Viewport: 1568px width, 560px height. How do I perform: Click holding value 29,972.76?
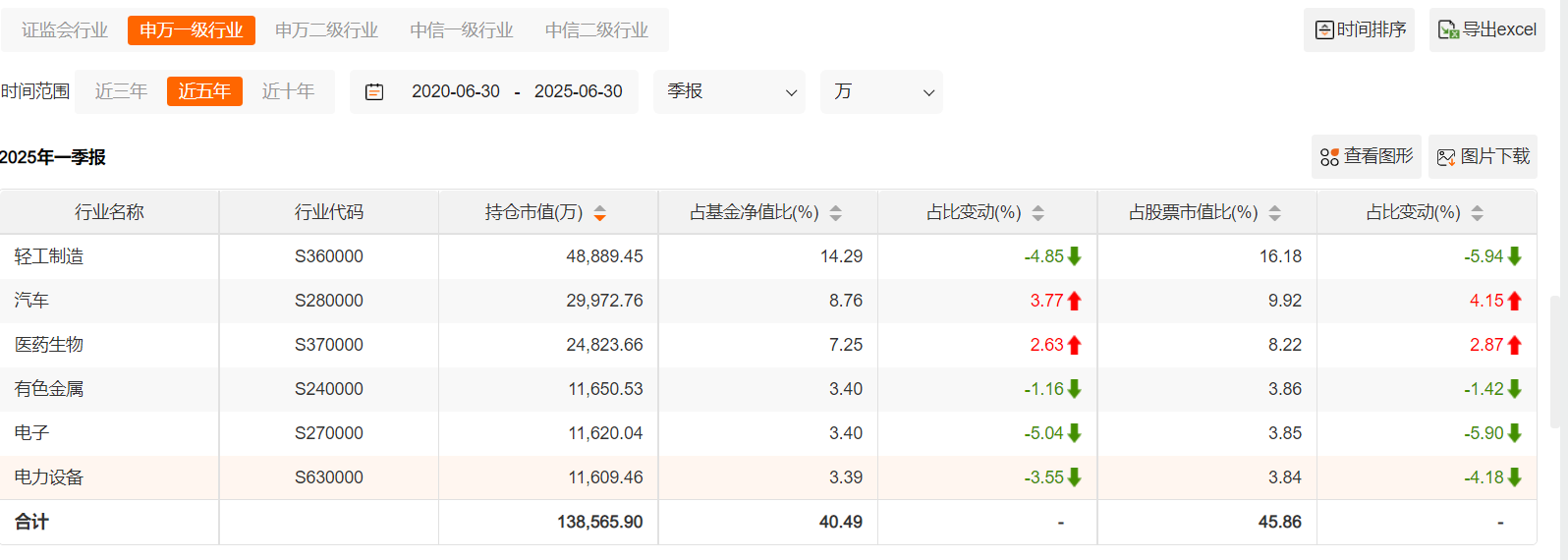point(604,301)
